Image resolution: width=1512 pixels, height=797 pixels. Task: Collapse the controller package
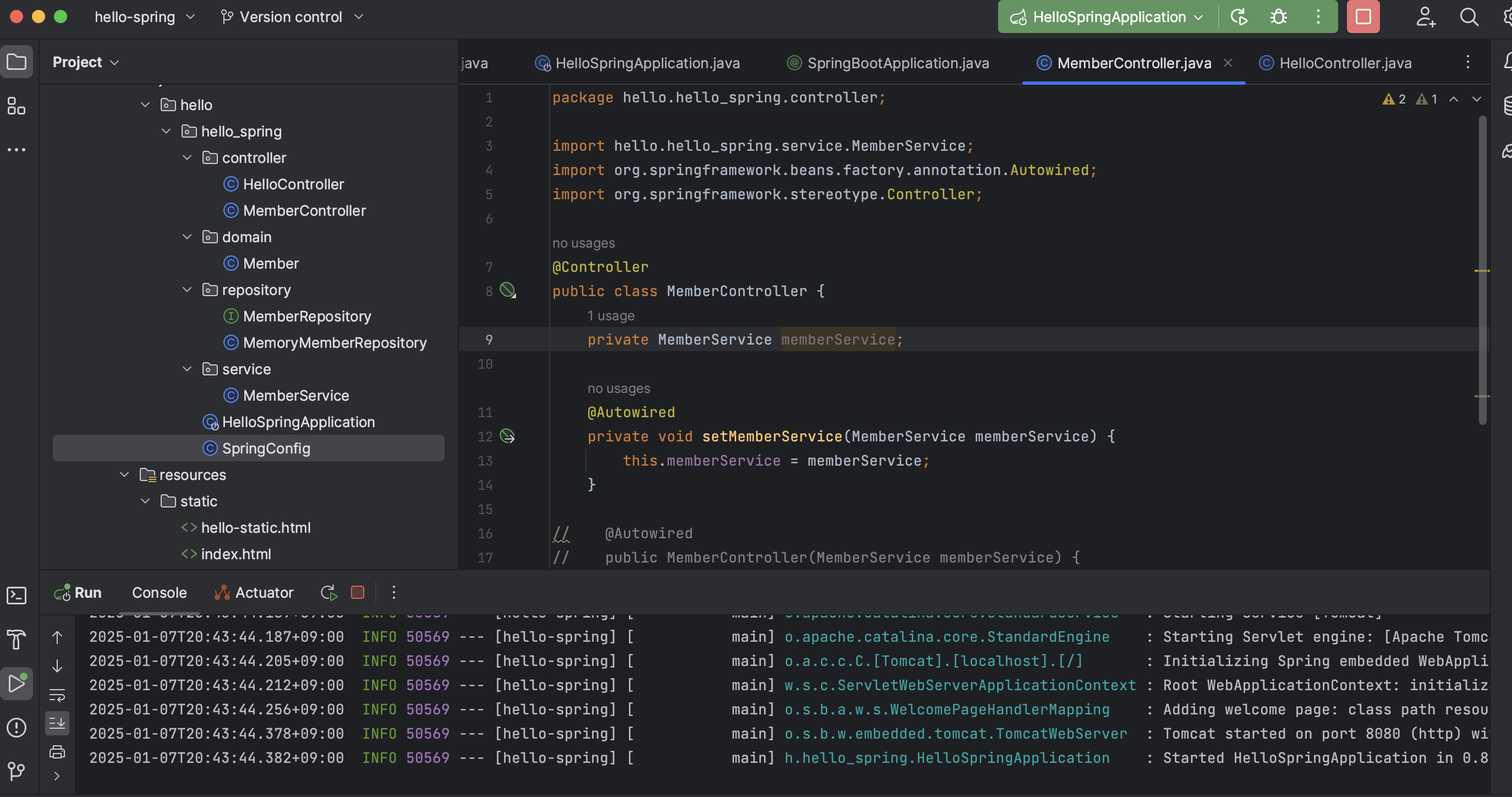coord(187,157)
